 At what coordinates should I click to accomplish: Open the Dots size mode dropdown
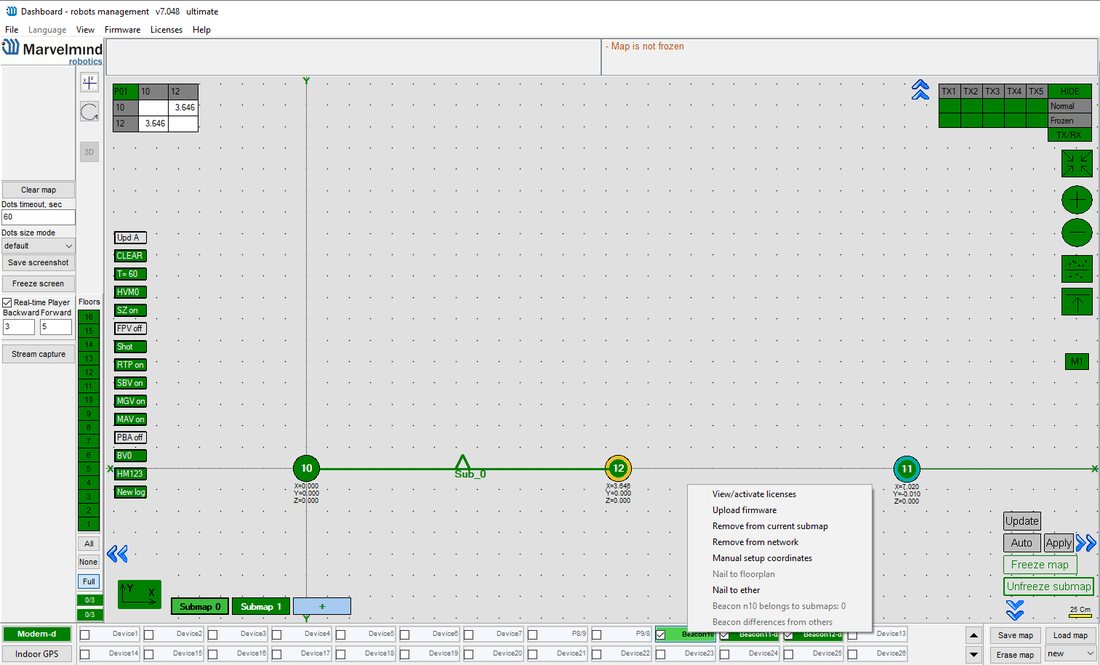click(38, 246)
